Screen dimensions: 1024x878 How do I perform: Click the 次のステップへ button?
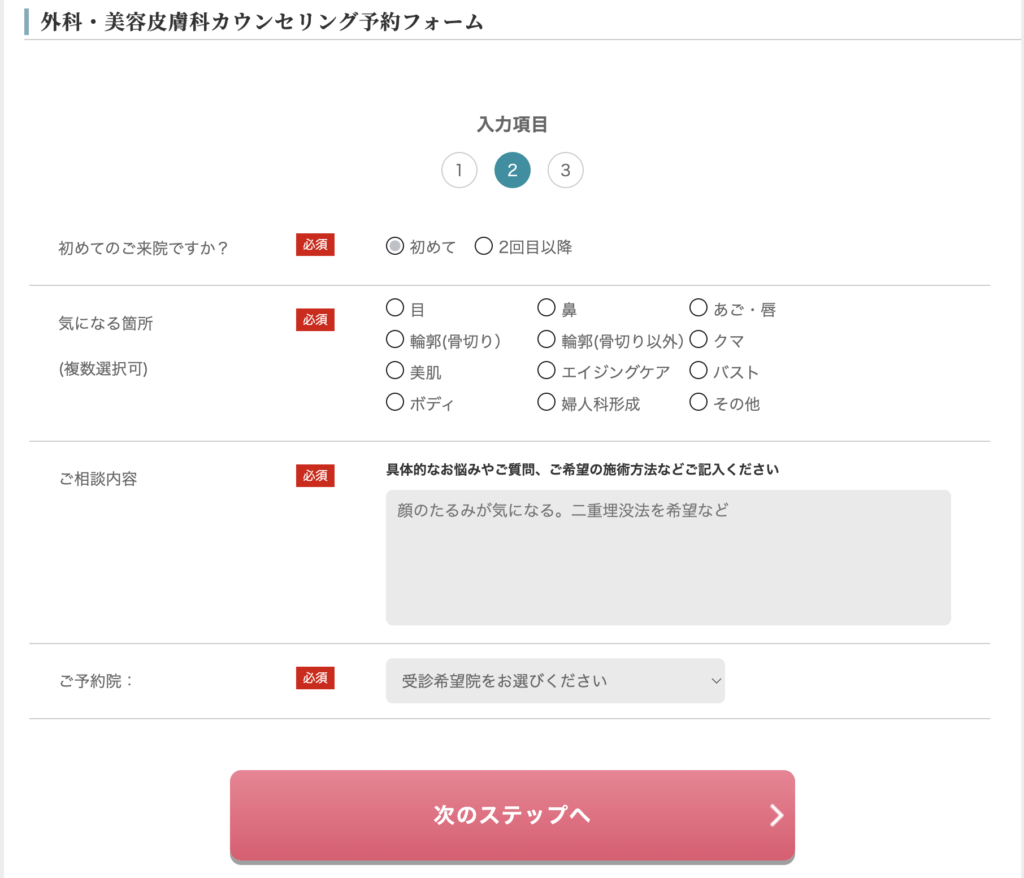(x=512, y=815)
